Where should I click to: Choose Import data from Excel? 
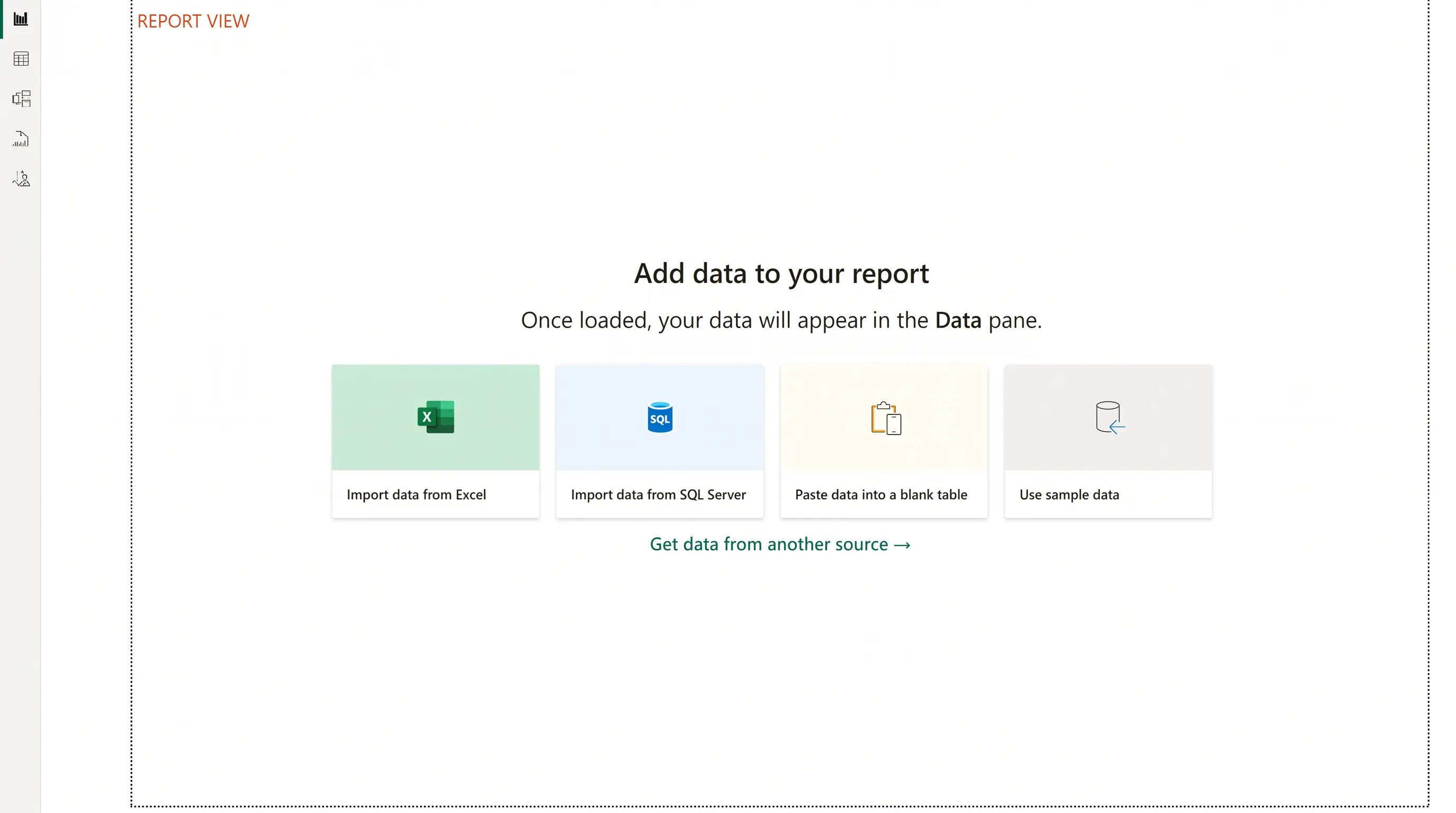pyautogui.click(x=436, y=441)
